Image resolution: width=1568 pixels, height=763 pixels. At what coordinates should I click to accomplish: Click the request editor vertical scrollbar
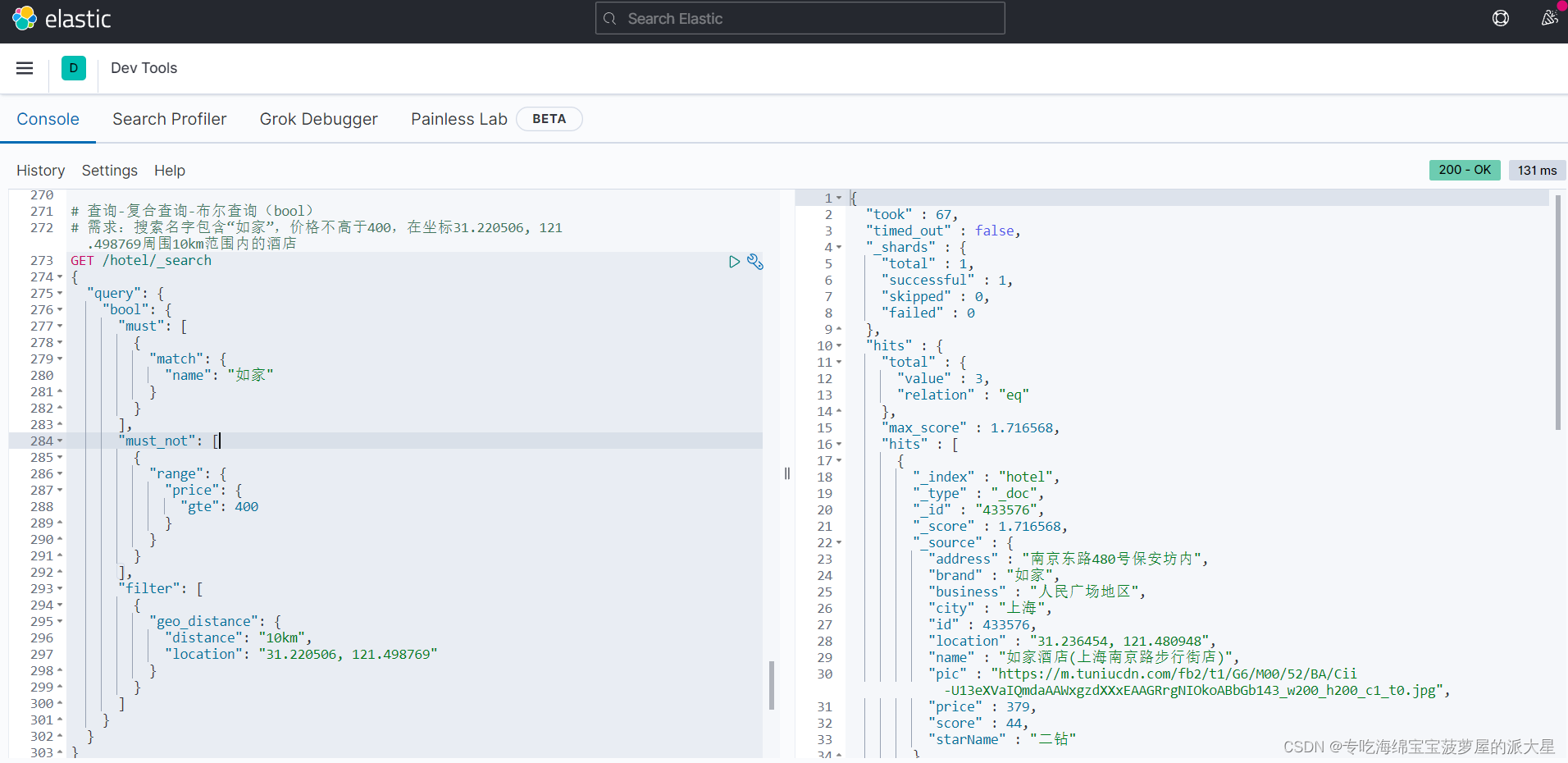772,685
